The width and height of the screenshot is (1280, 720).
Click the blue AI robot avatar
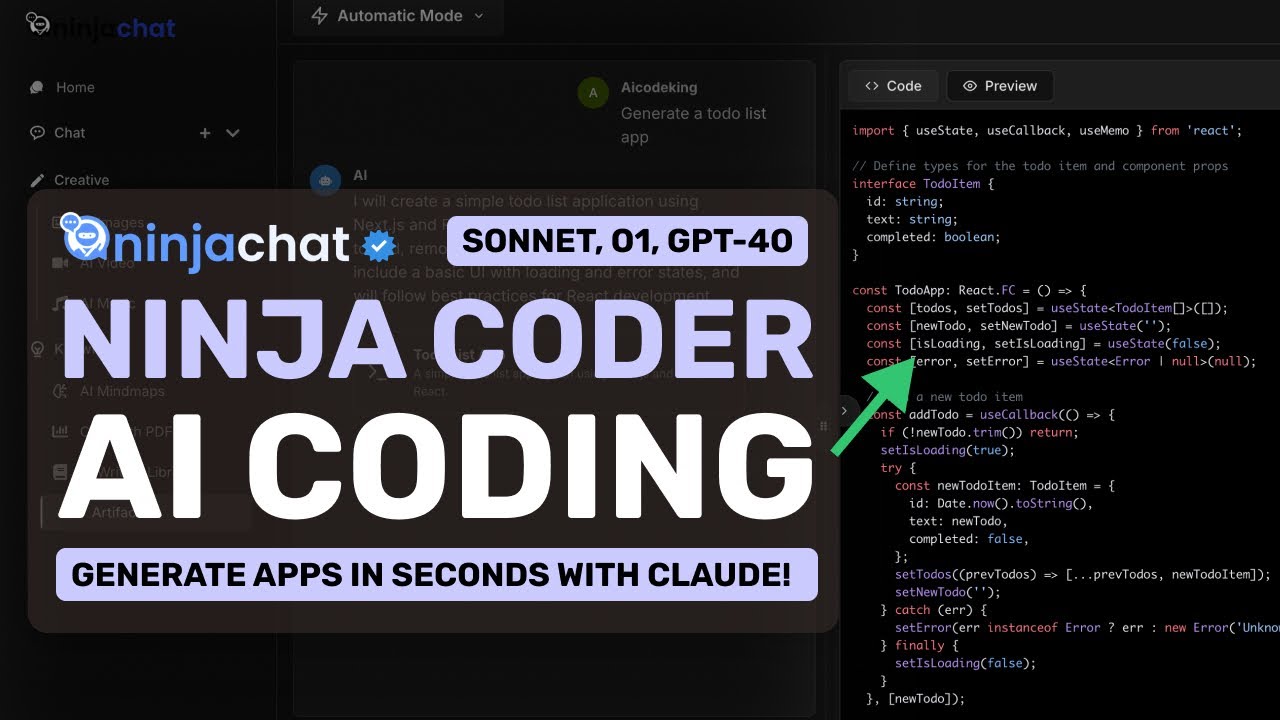[x=325, y=180]
